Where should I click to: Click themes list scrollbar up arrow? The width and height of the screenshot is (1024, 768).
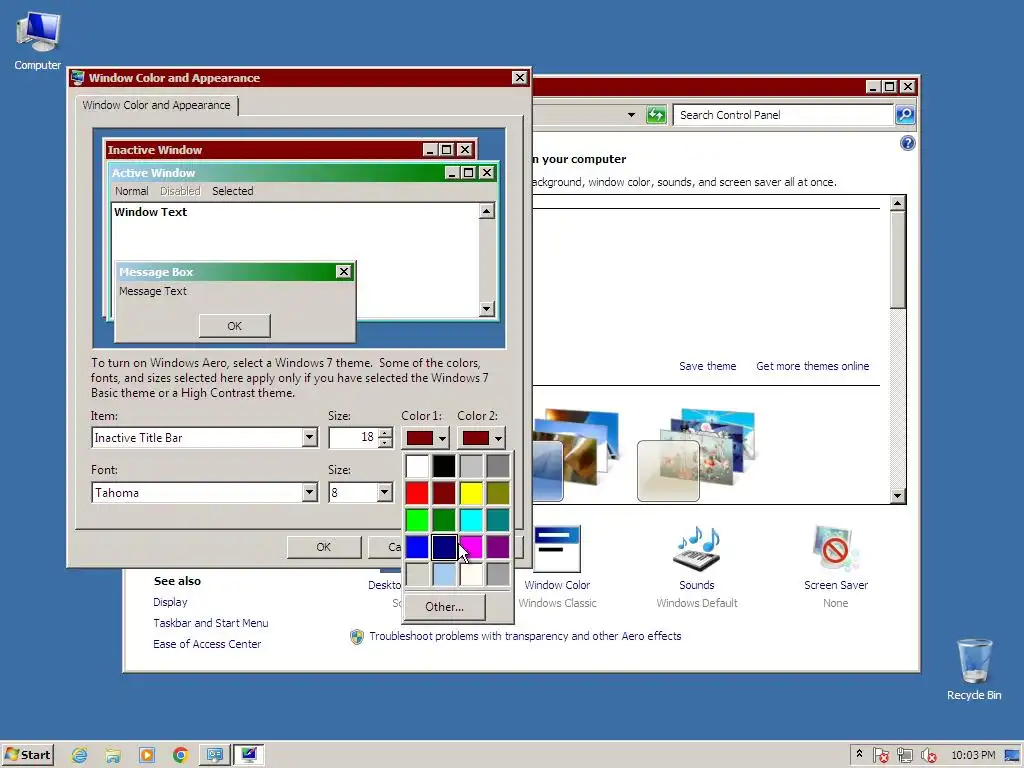(898, 203)
